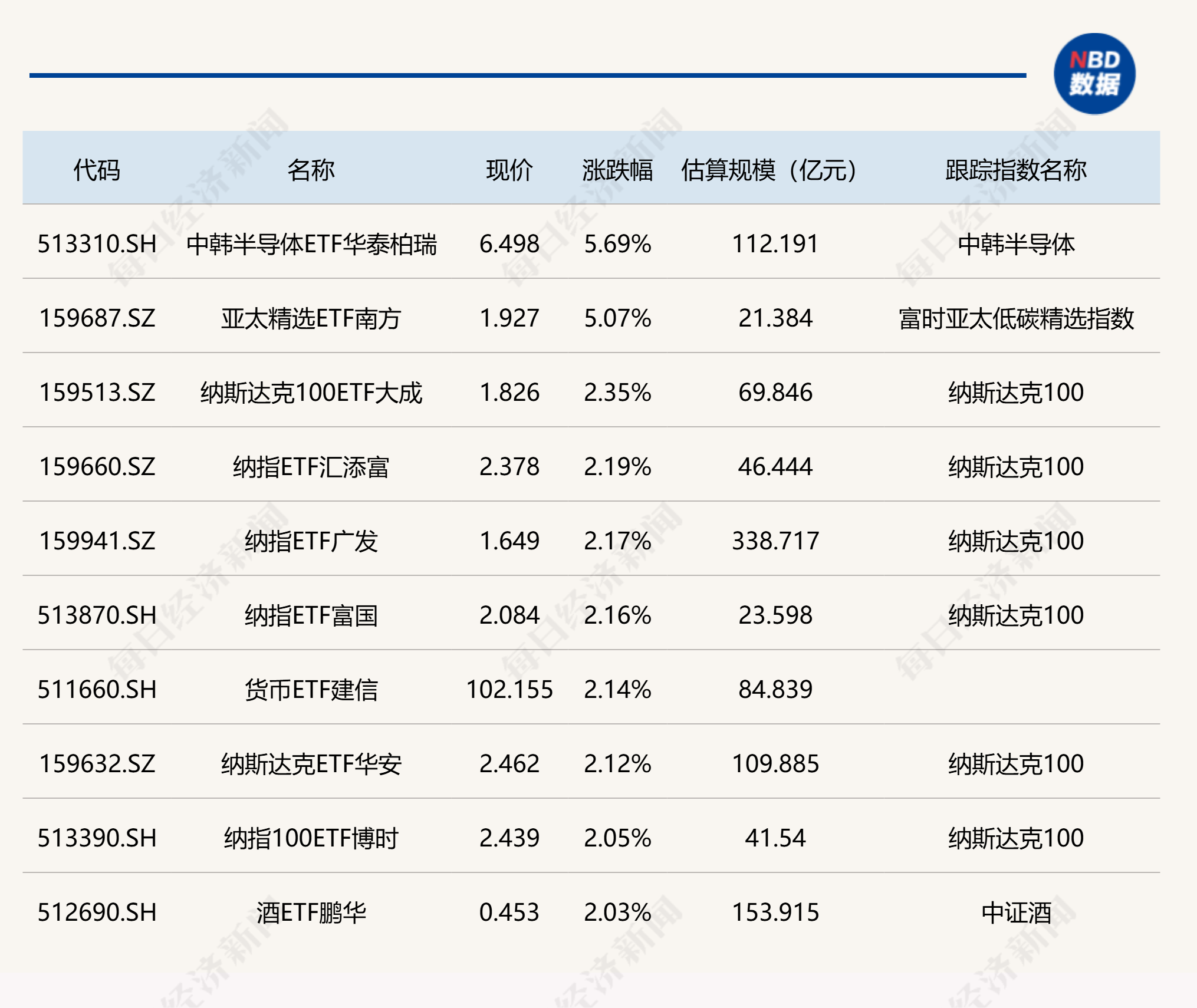Click code 513310.SH
The image size is (1197, 1008).
coord(97,244)
